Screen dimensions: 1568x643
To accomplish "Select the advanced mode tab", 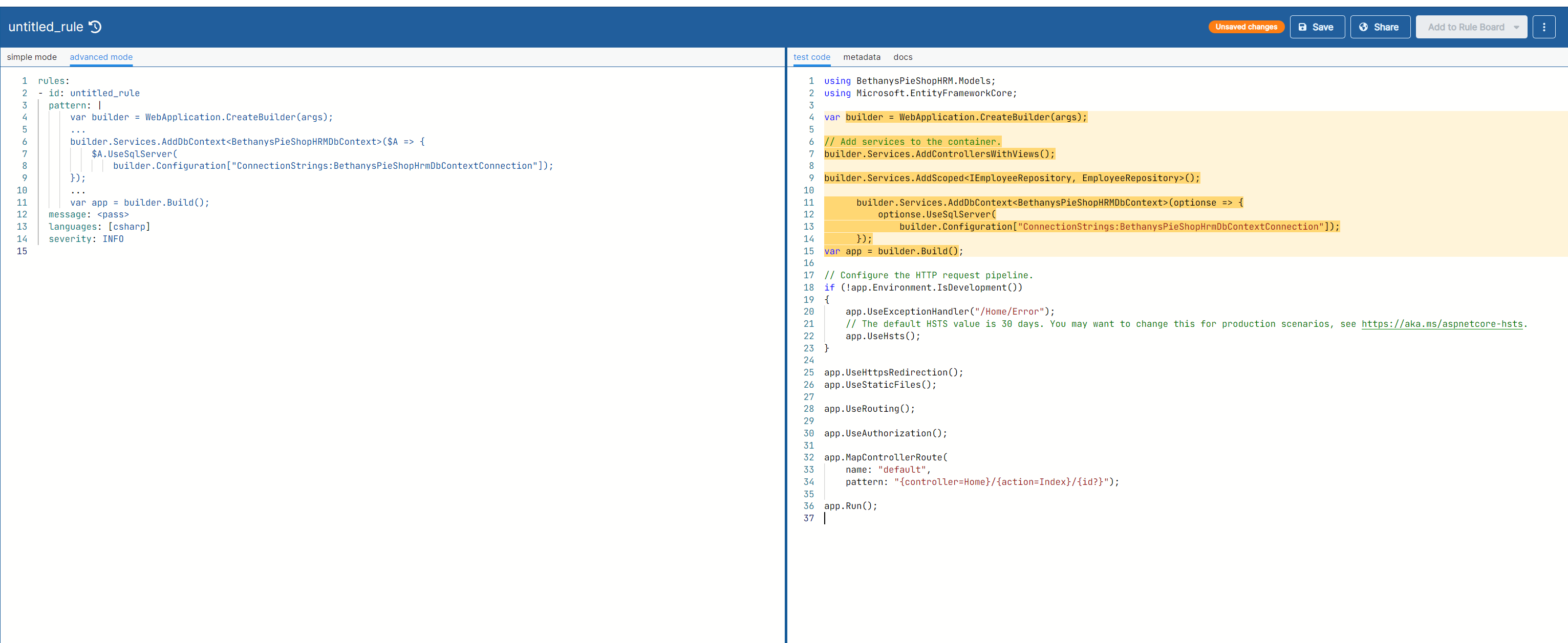I will click(x=100, y=57).
